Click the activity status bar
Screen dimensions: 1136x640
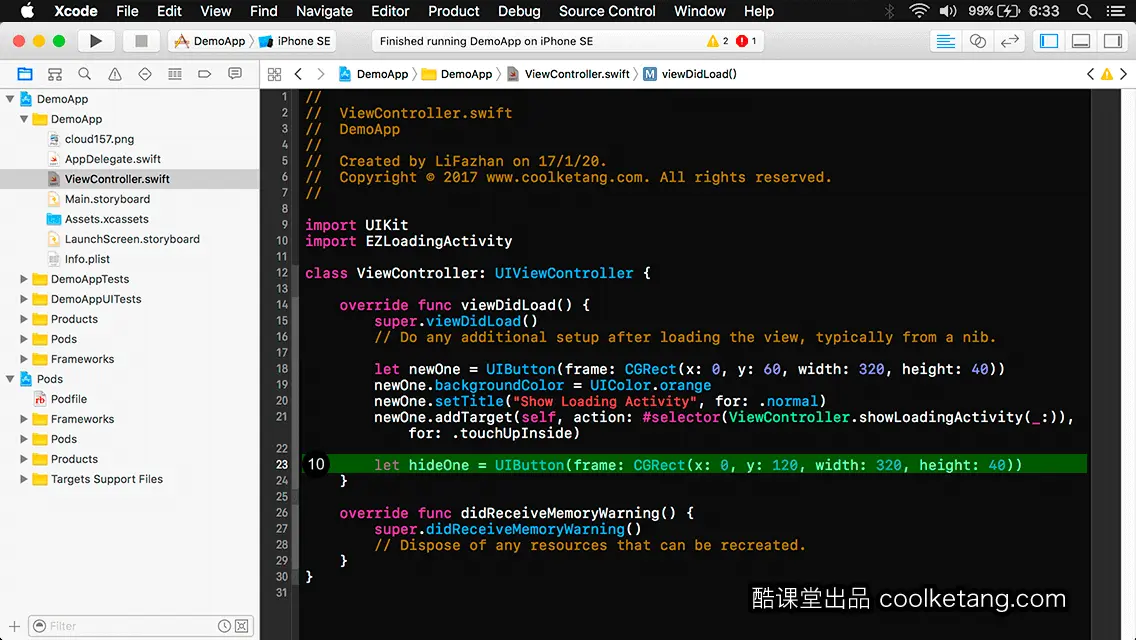[x=567, y=41]
